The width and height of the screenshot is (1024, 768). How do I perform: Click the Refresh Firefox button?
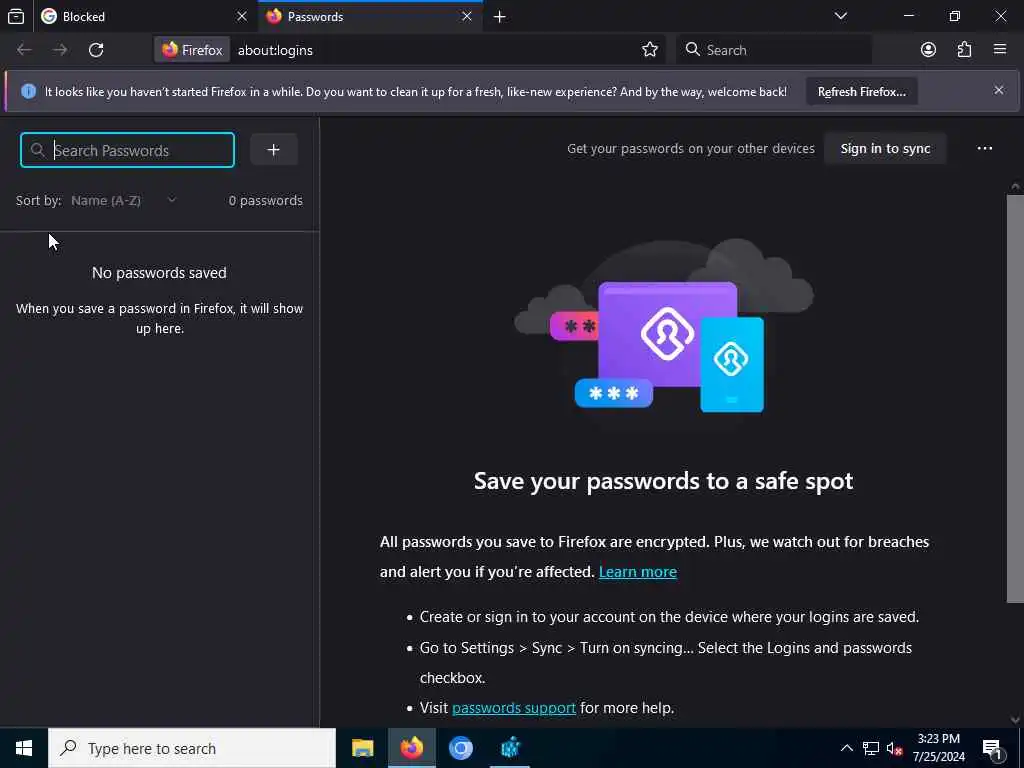[861, 91]
